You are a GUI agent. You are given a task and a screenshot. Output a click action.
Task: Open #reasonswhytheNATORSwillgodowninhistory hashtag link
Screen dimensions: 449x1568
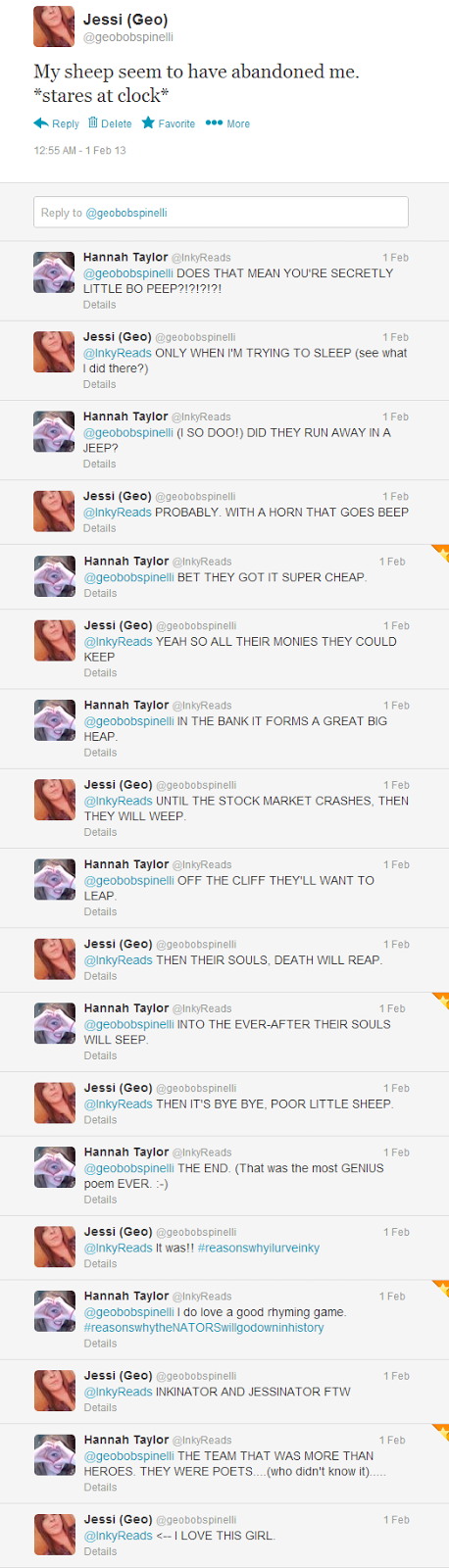point(204,1328)
